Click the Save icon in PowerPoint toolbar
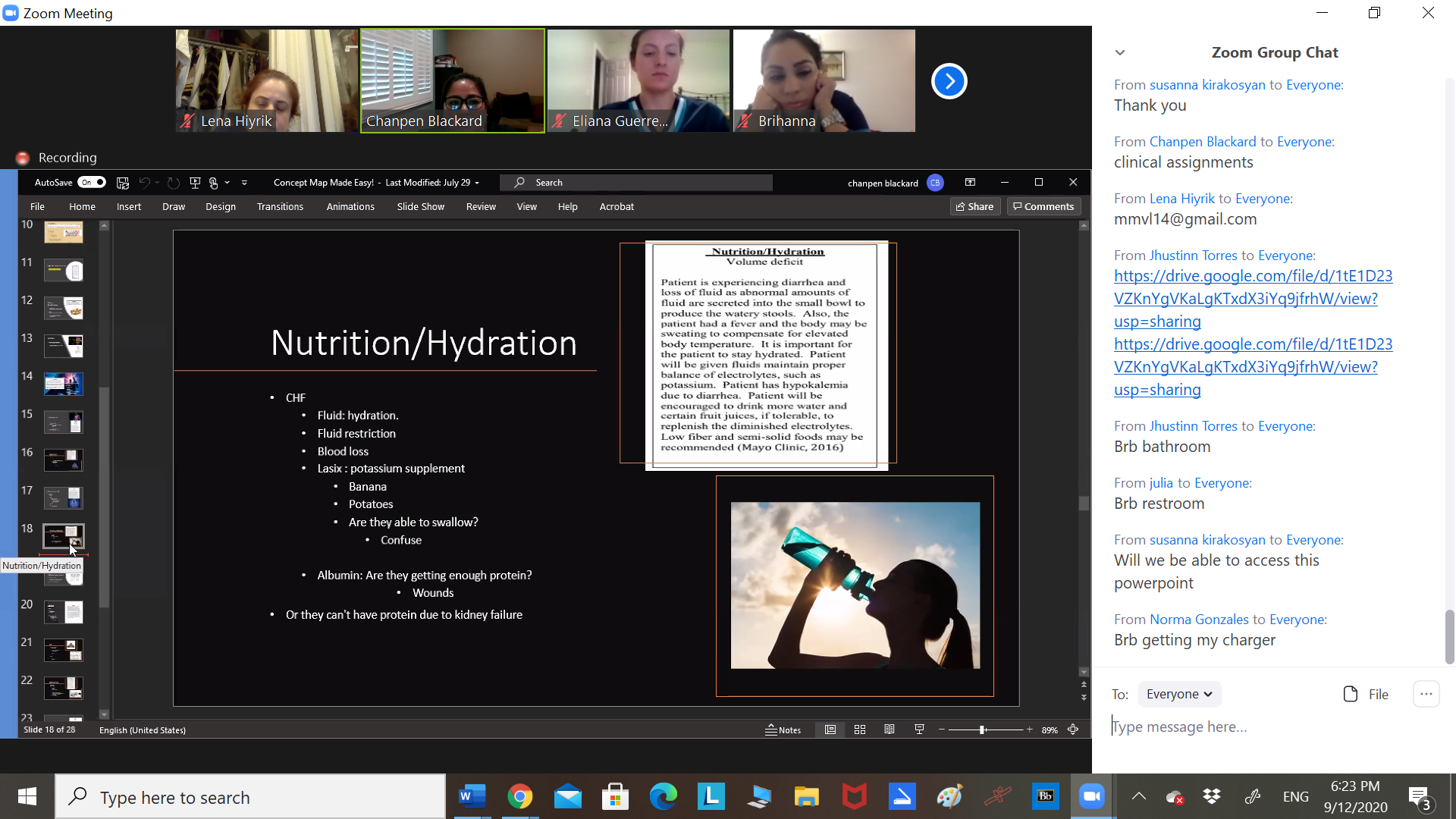 click(123, 183)
